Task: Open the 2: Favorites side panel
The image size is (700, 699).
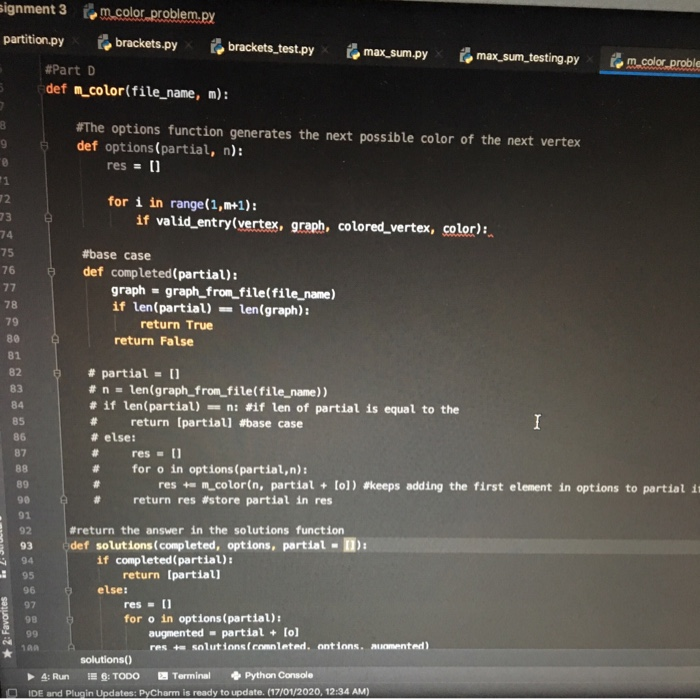Action: (5, 621)
